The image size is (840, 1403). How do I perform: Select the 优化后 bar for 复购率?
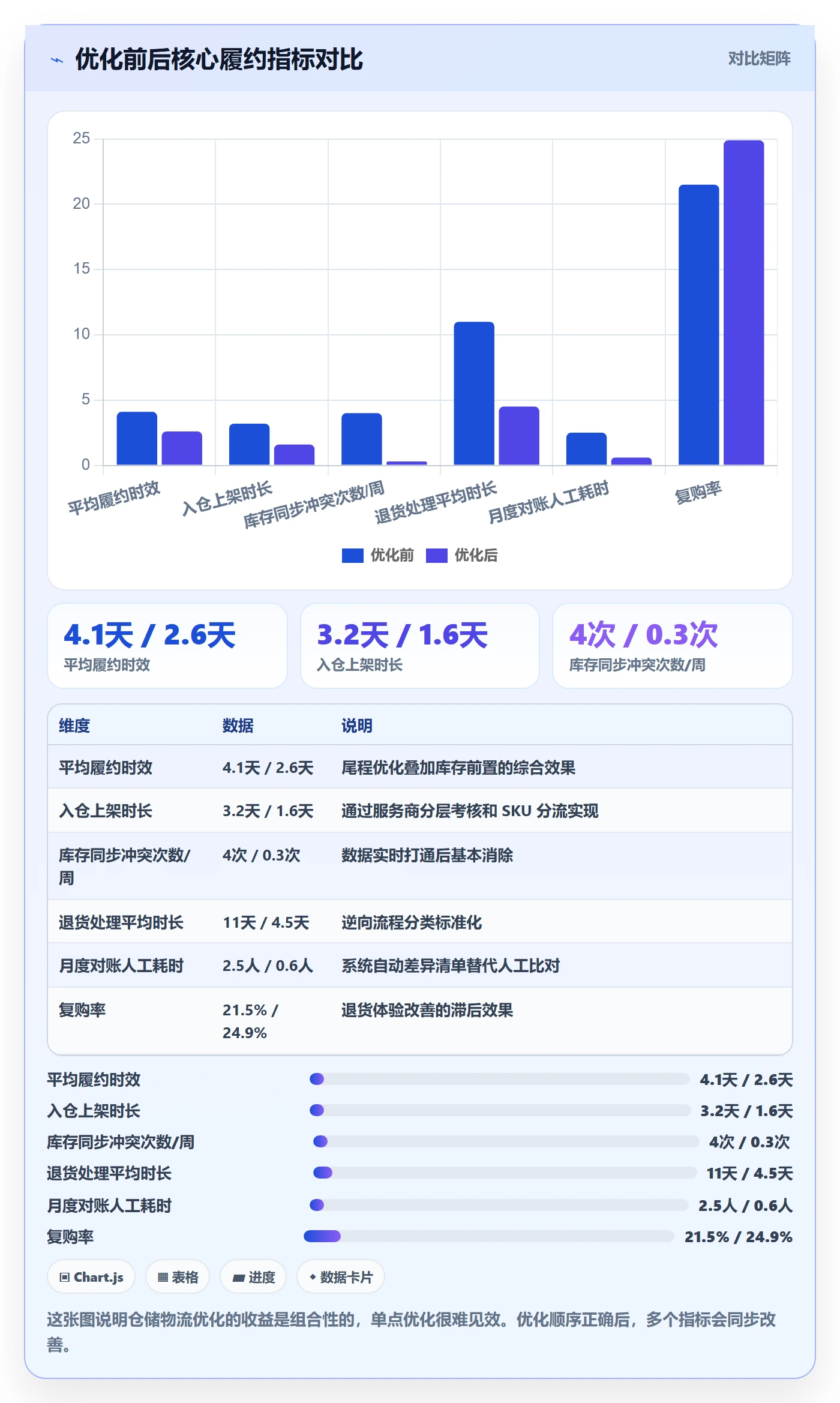click(743, 302)
